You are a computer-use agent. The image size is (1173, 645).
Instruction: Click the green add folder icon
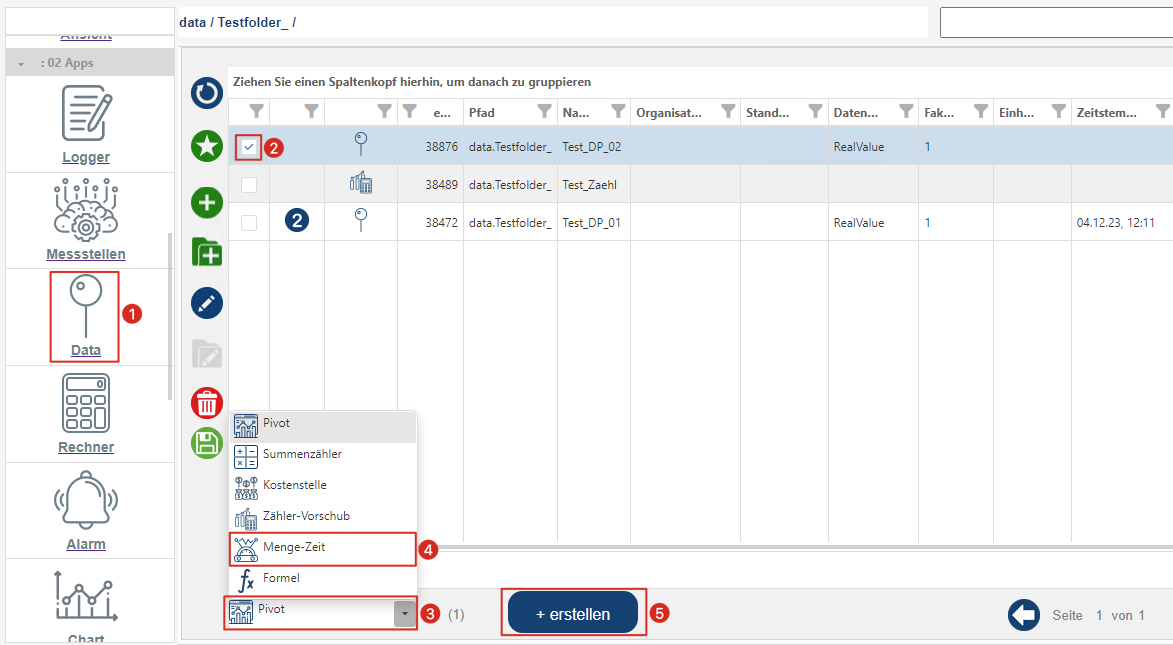[x=207, y=251]
